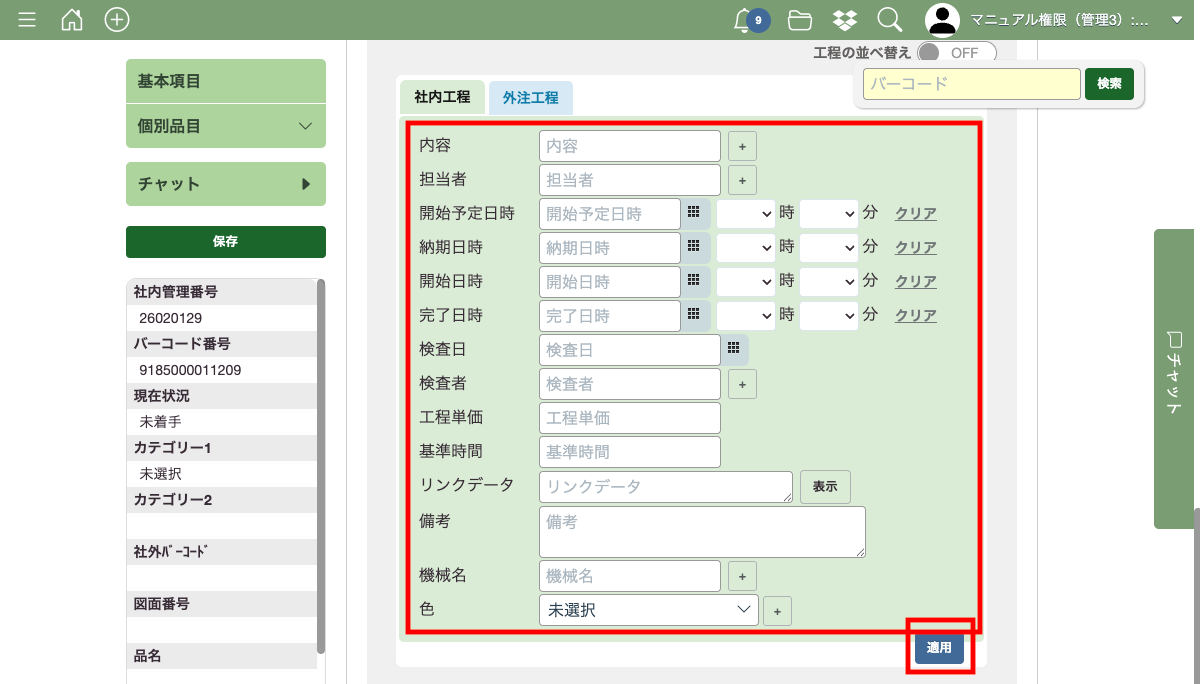1200x684 pixels.
Task: Open the folder icon in header
Action: [799, 20]
